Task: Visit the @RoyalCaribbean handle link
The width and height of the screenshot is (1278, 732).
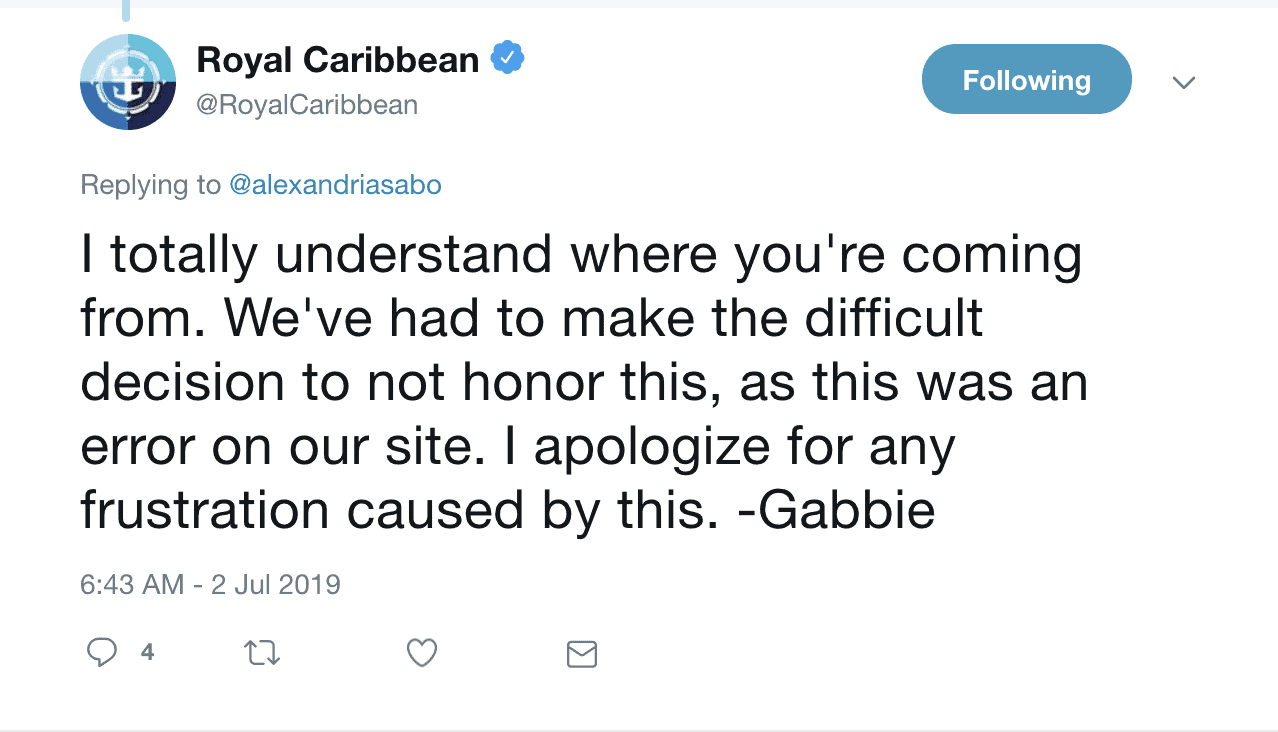Action: (307, 105)
